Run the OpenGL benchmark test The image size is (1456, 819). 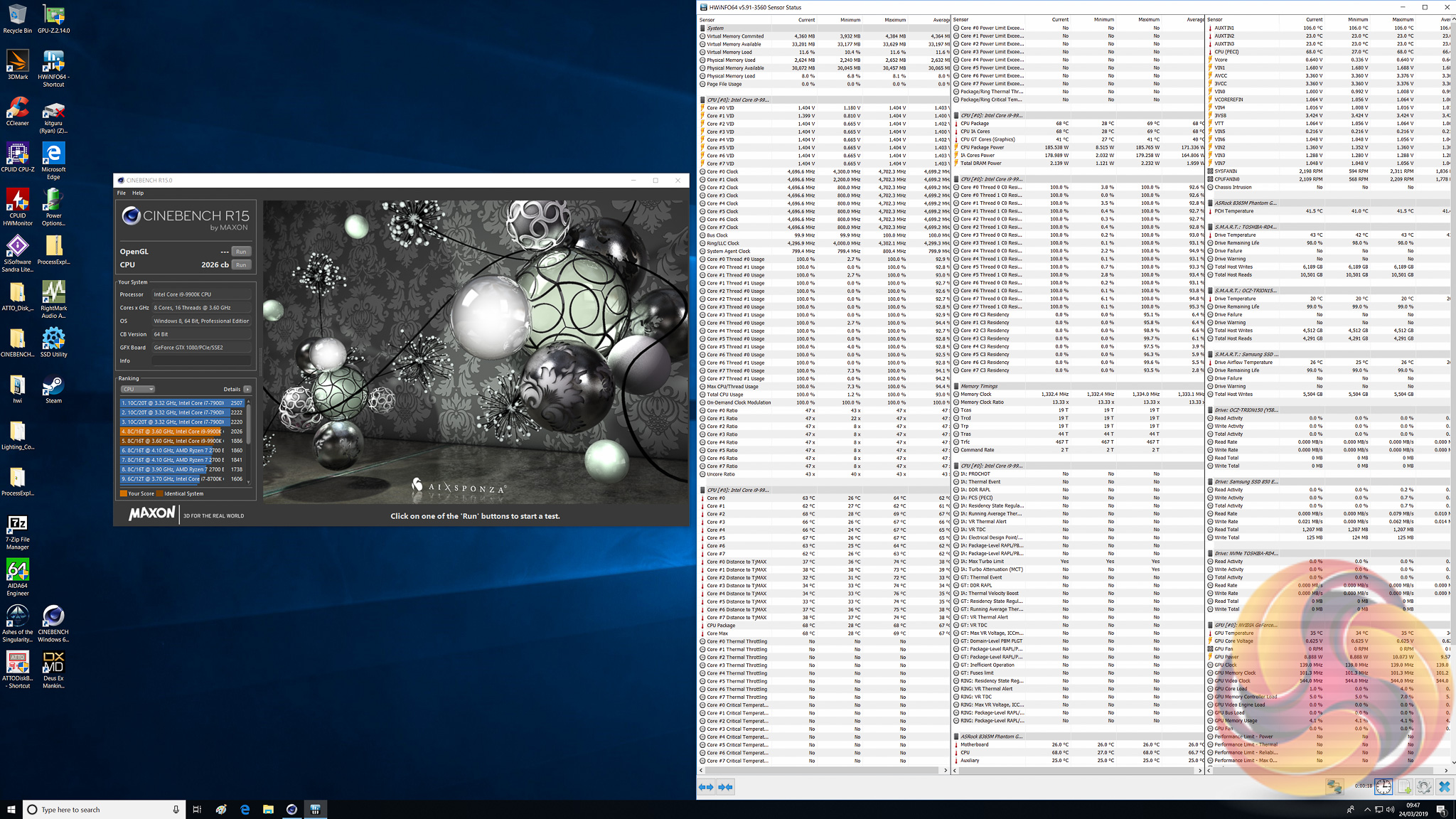(241, 251)
